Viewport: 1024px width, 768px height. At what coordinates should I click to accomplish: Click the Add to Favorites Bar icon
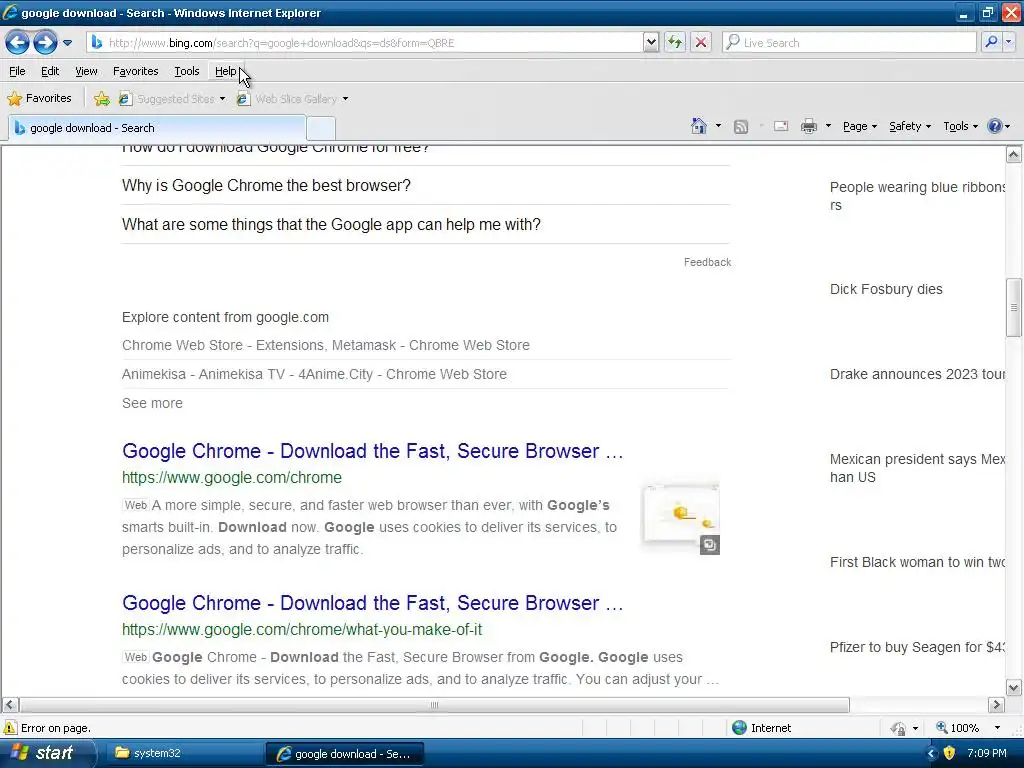(101, 99)
